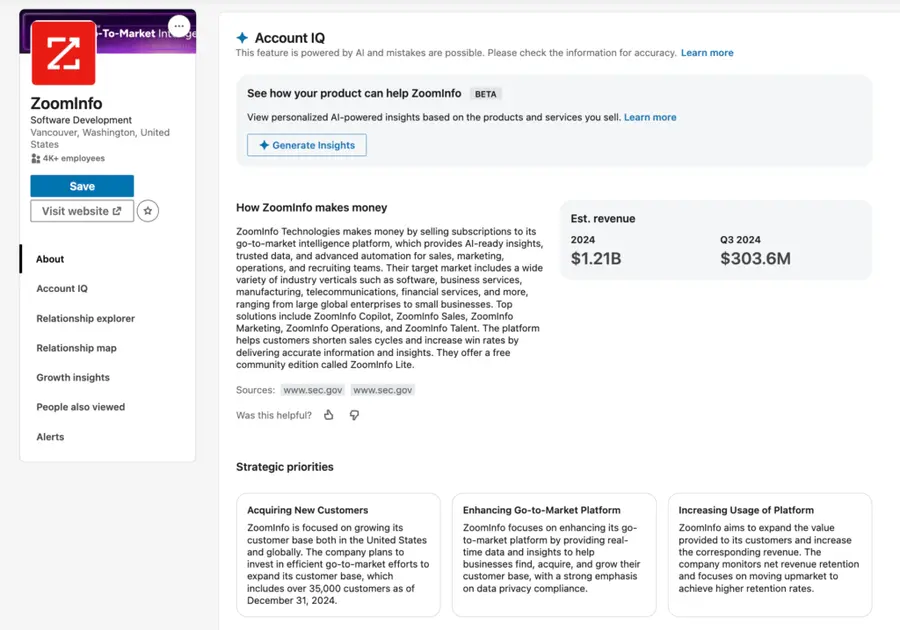Toggle the star to favorite ZoomInfo
The width and height of the screenshot is (900, 630).
148,211
